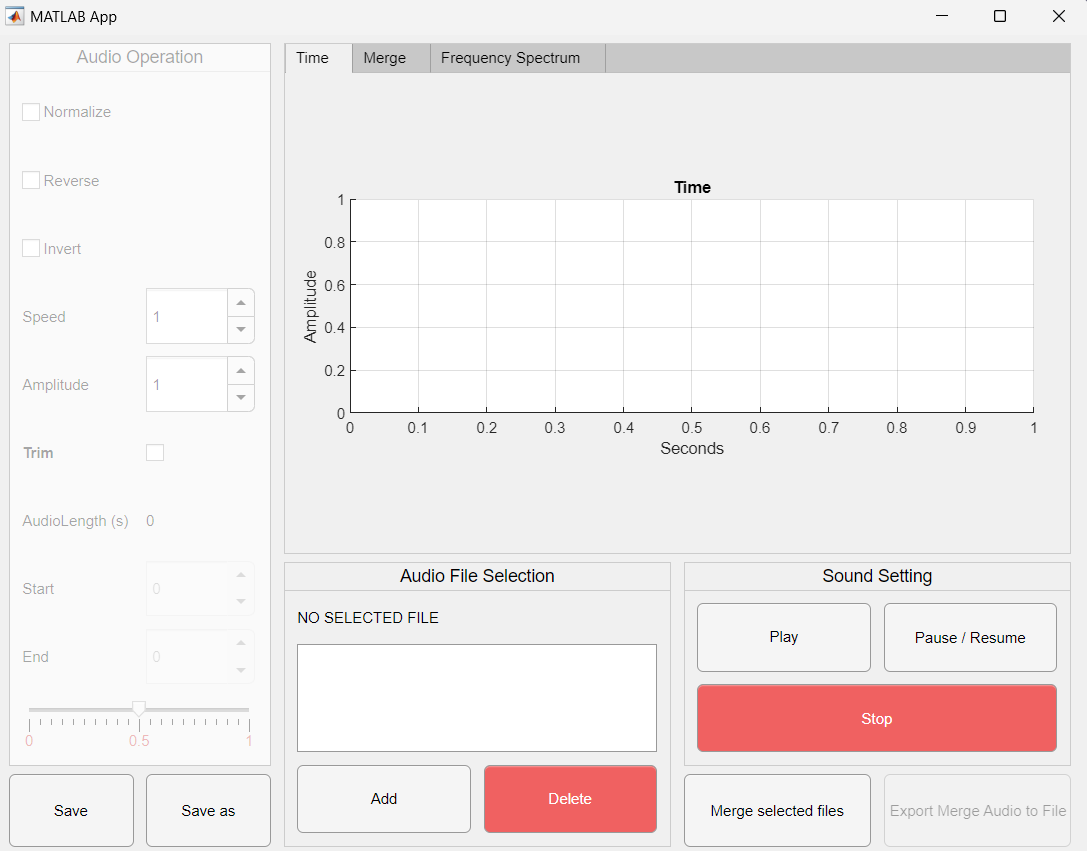
Task: Enable the Normalize checkbox
Action: pyautogui.click(x=30, y=112)
